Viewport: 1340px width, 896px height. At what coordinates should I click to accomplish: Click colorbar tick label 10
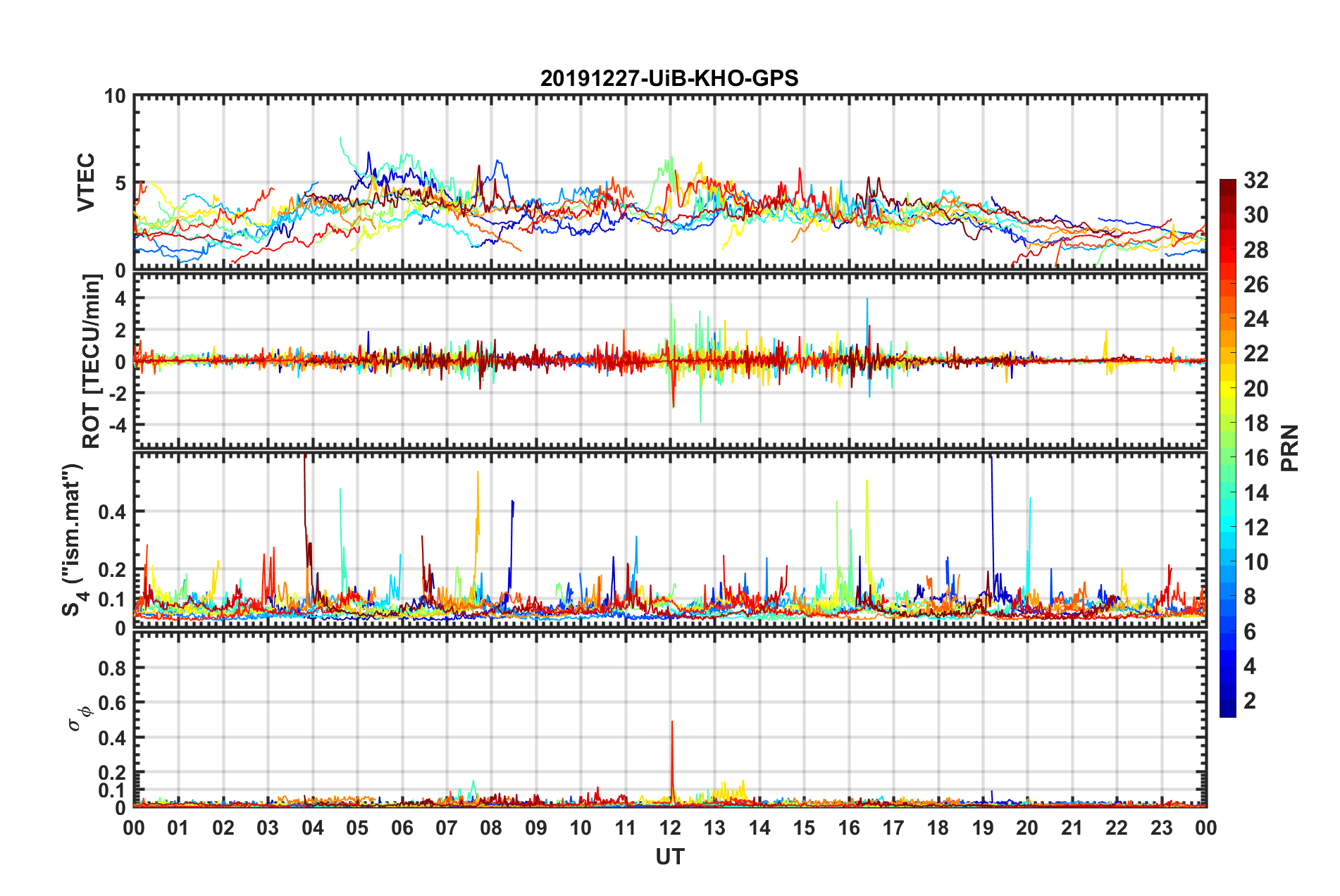click(1256, 562)
